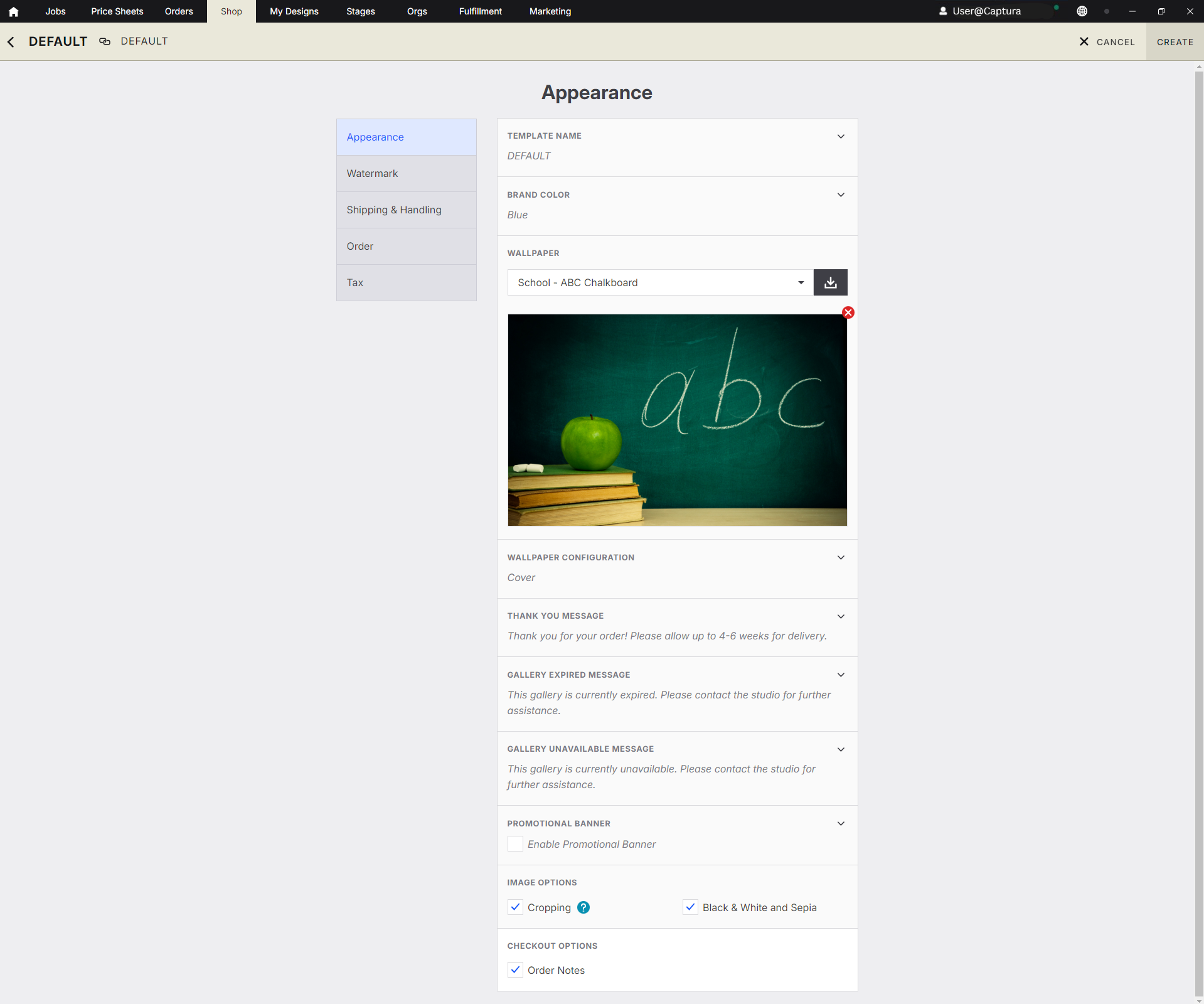Click the Blue brand color value

[518, 215]
